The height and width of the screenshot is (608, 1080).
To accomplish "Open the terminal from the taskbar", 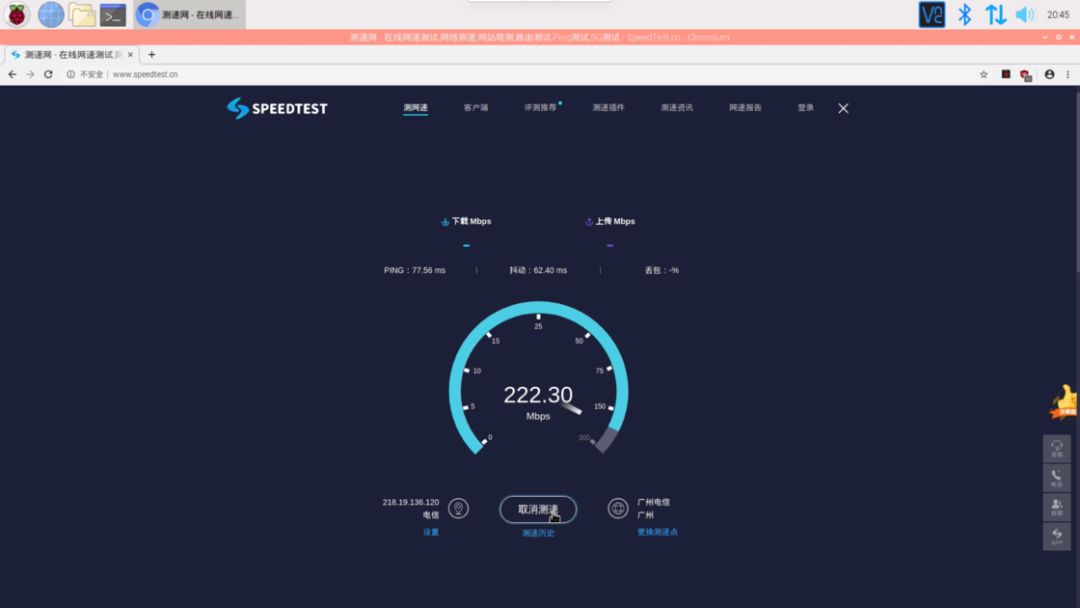I will [112, 14].
